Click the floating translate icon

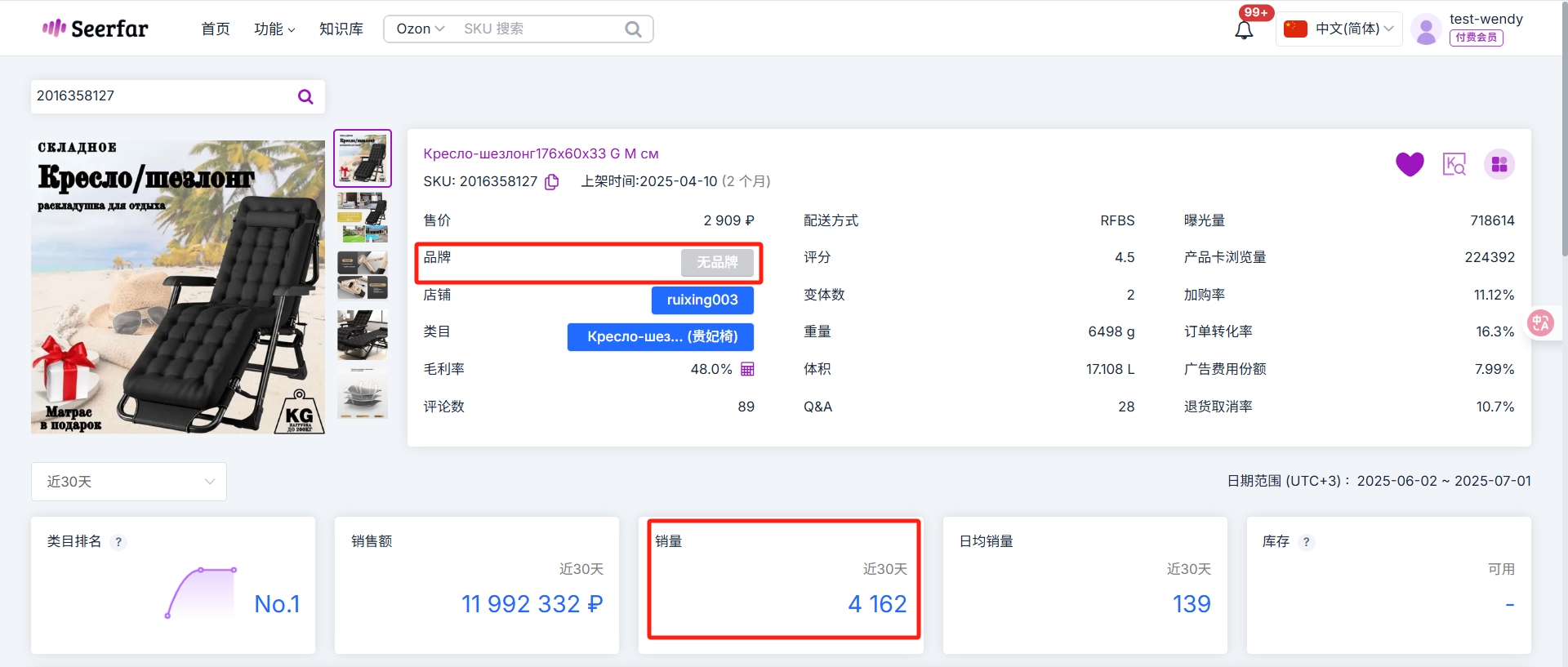(x=1541, y=323)
